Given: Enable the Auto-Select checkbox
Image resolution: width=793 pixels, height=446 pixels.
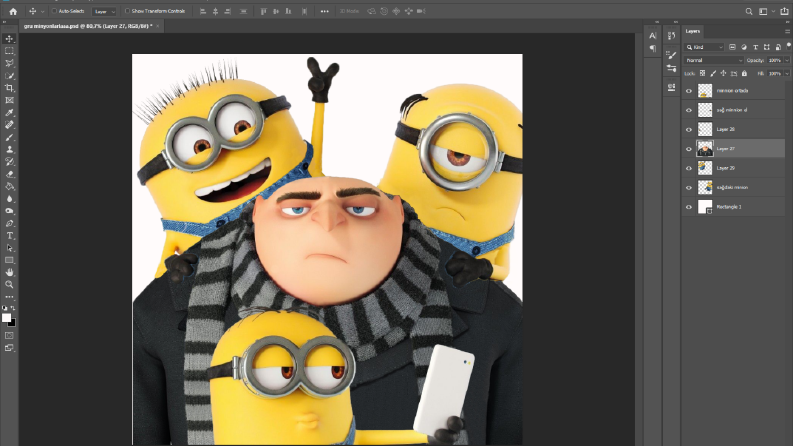Looking at the screenshot, I should tap(54, 11).
